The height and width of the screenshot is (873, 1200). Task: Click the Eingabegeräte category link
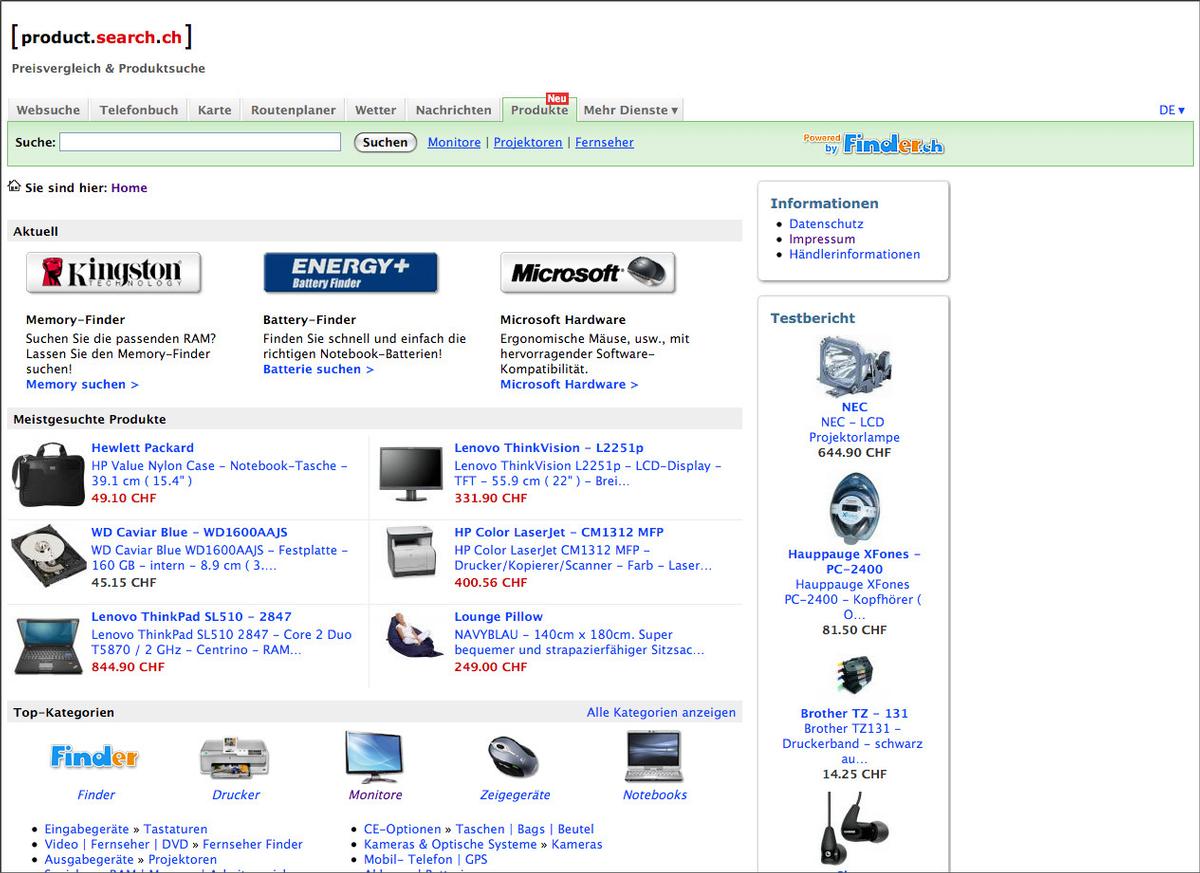point(86,829)
